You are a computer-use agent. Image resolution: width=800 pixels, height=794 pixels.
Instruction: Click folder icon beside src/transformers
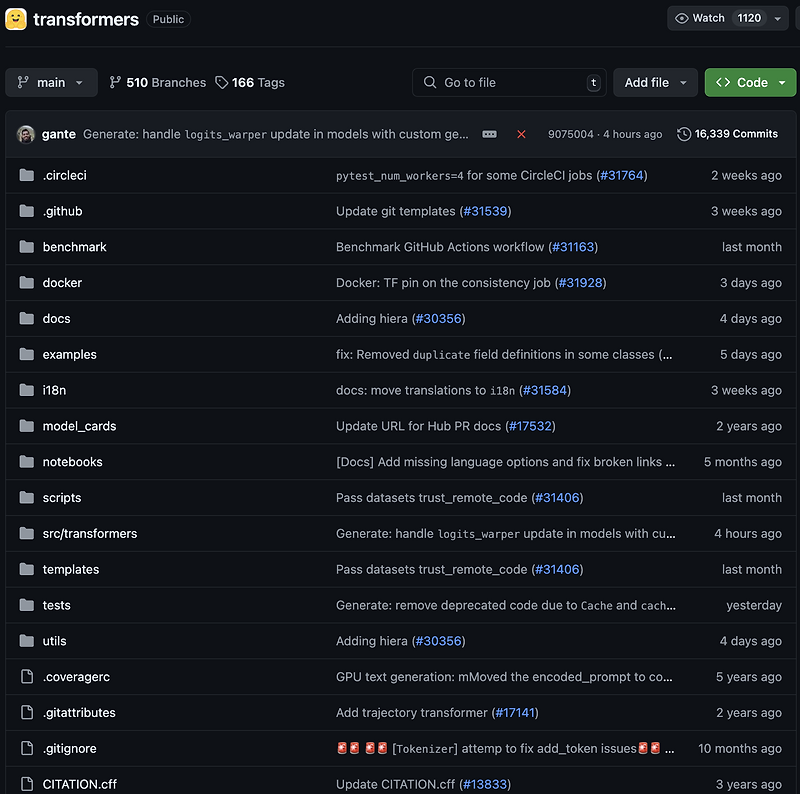[27, 533]
